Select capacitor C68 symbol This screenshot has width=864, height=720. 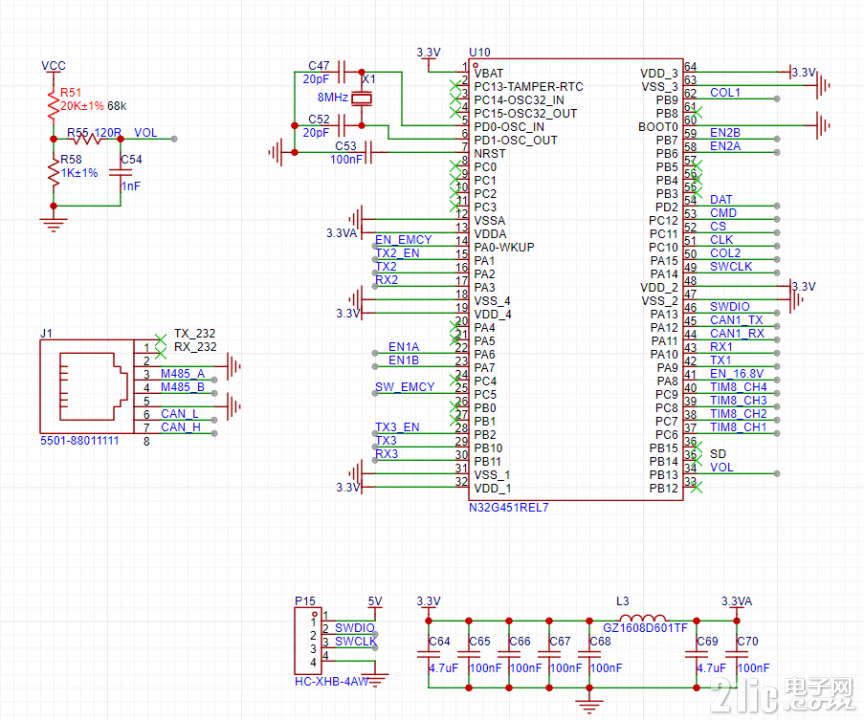pos(590,654)
